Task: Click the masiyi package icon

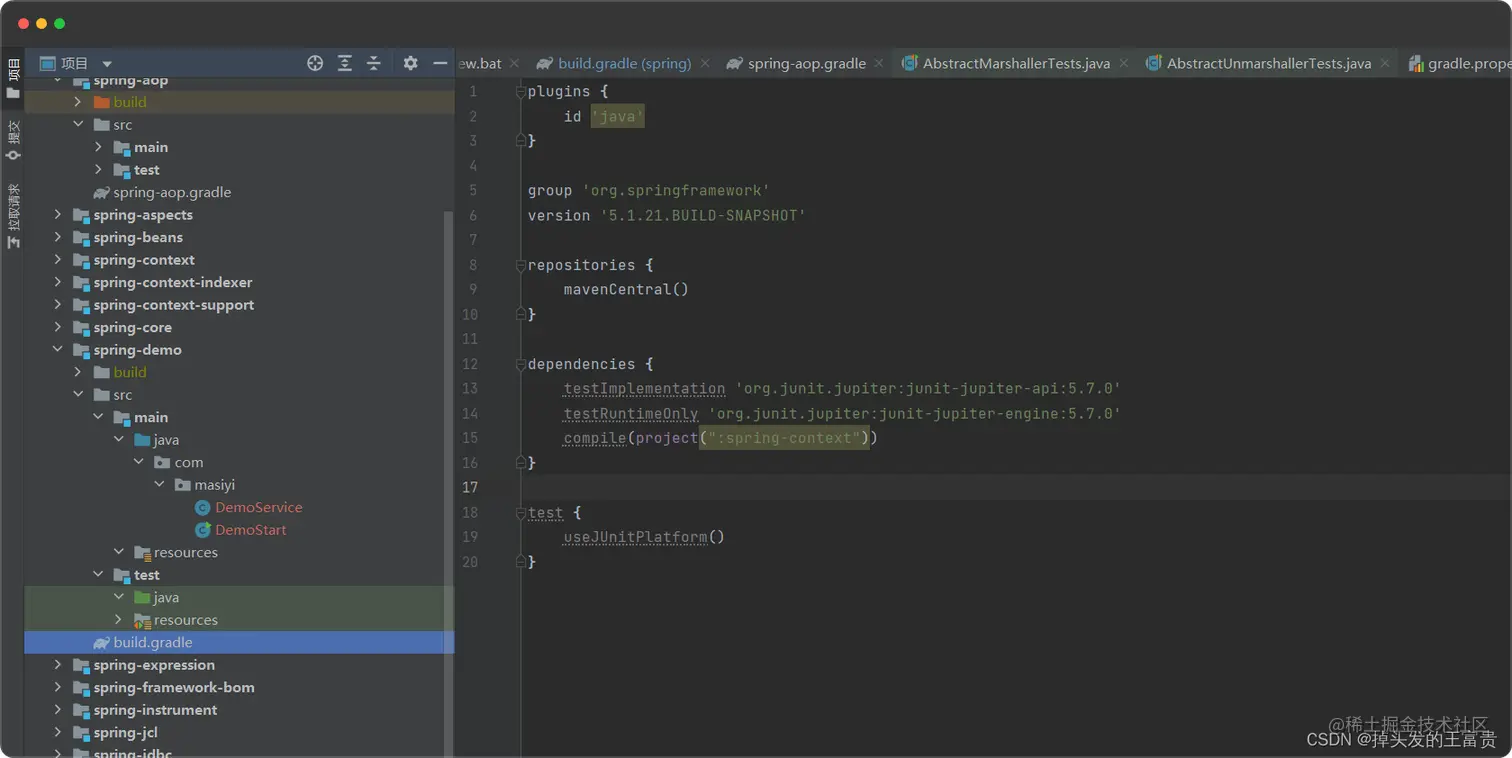Action: 183,485
